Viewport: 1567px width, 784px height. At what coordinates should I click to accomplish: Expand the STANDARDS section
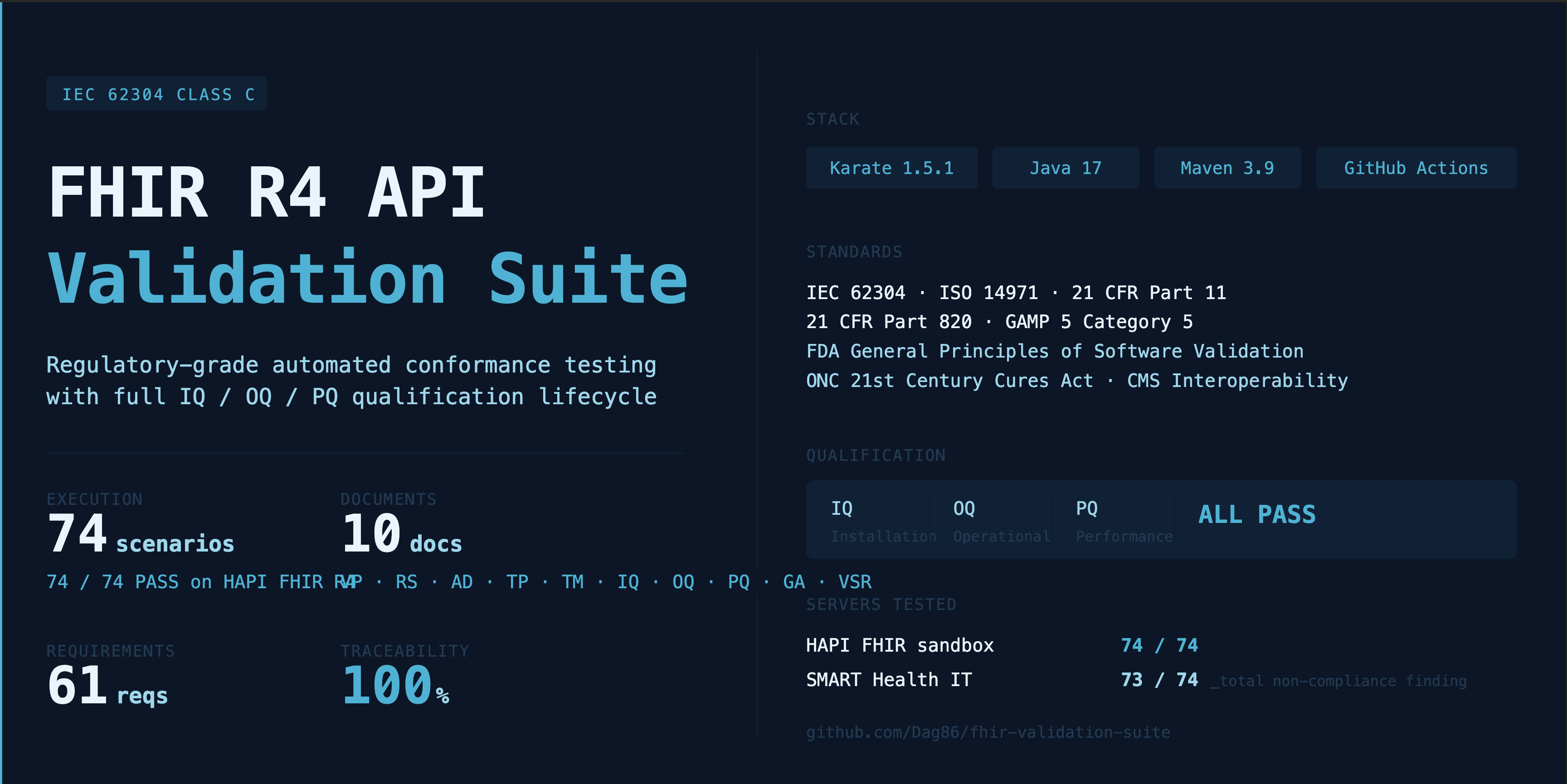click(854, 251)
